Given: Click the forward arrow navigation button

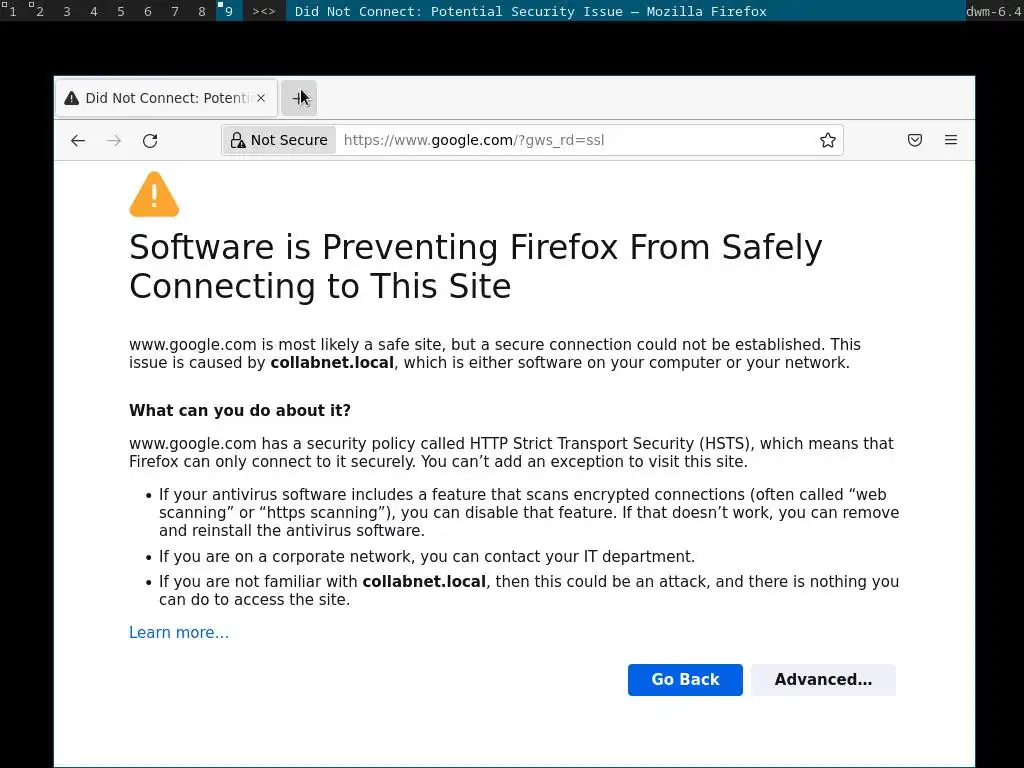Looking at the screenshot, I should (x=114, y=141).
